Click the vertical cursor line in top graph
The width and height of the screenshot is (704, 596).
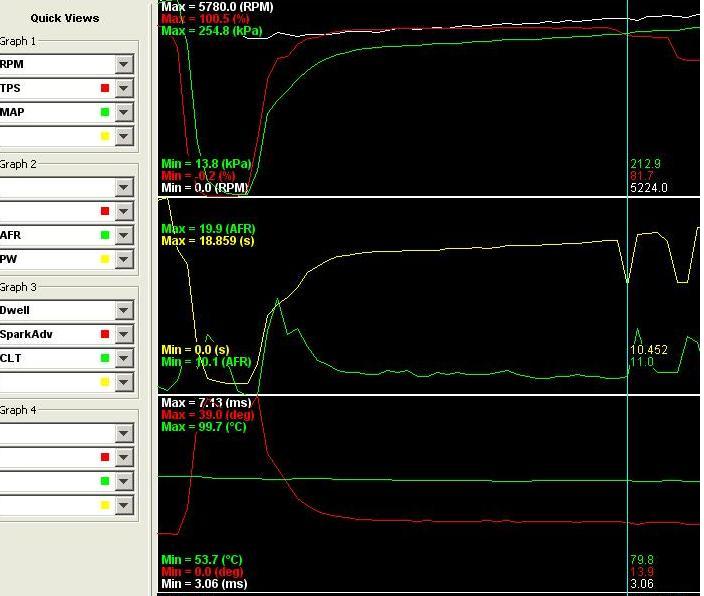(628, 100)
